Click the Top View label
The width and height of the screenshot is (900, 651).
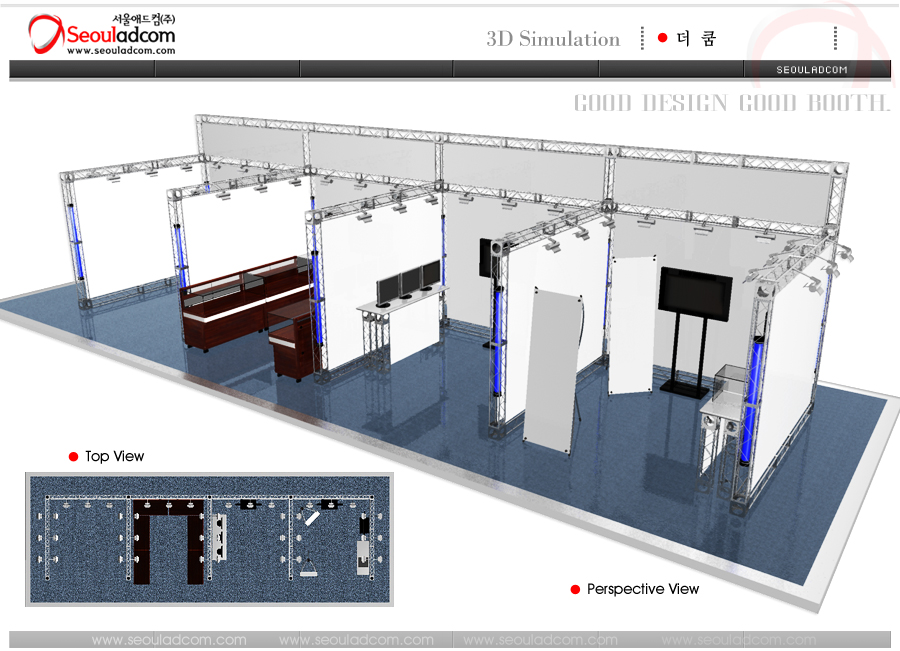(x=115, y=456)
